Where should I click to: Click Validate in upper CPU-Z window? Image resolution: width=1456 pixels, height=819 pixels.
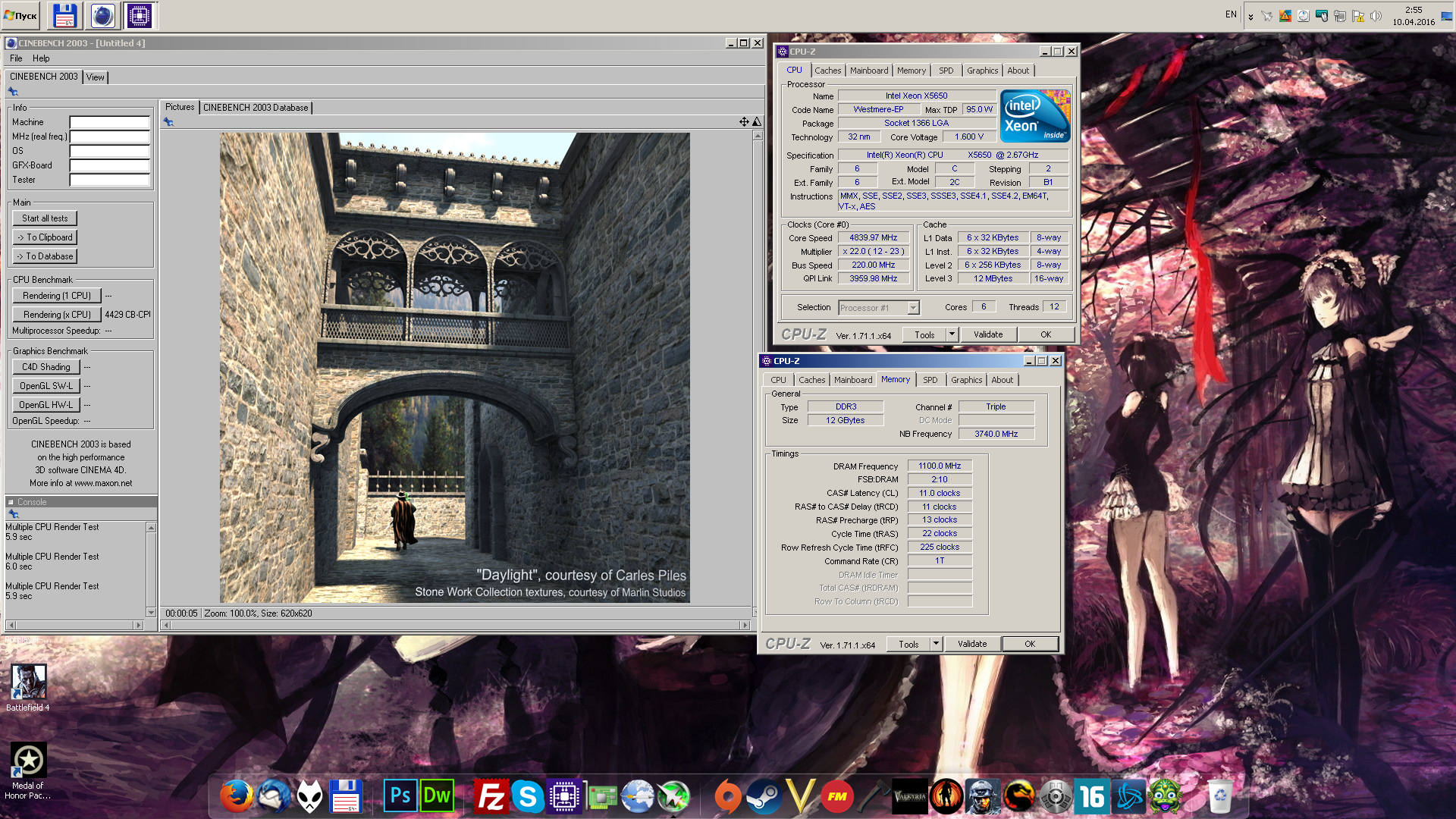988,334
